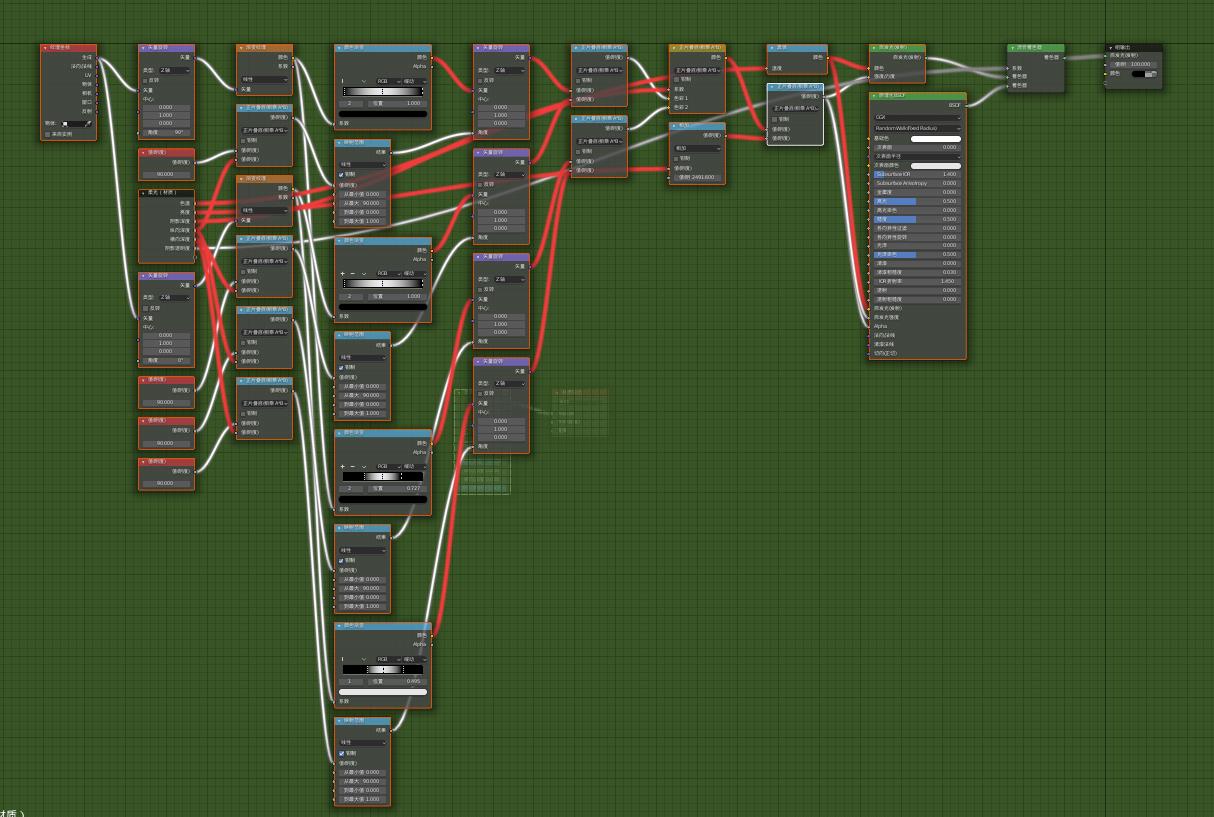This screenshot has width=1214, height=817.
Task: Click the Alpha input label on Principled BSDF
Action: coord(881,326)
